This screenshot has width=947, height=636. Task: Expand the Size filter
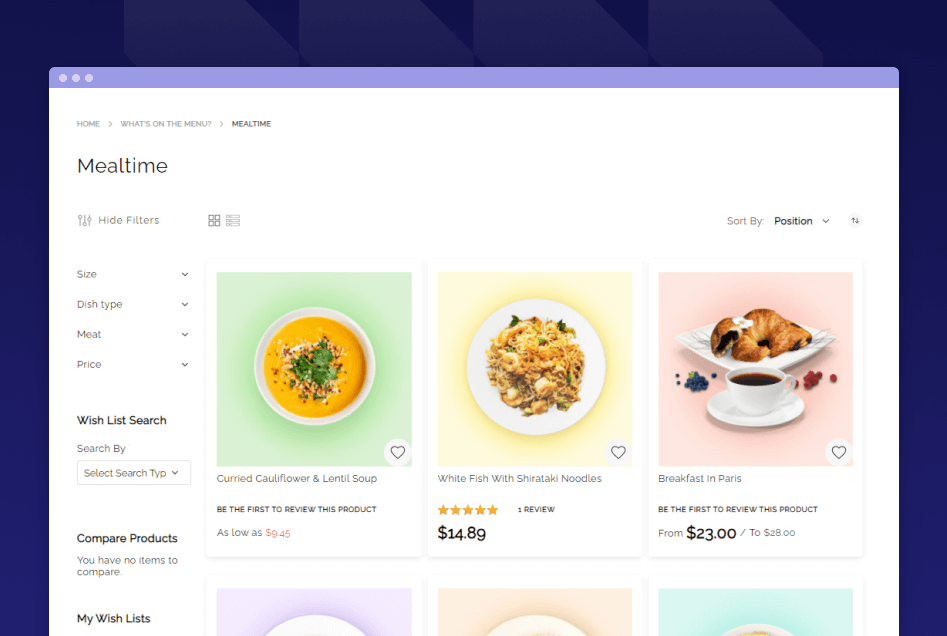click(x=133, y=274)
